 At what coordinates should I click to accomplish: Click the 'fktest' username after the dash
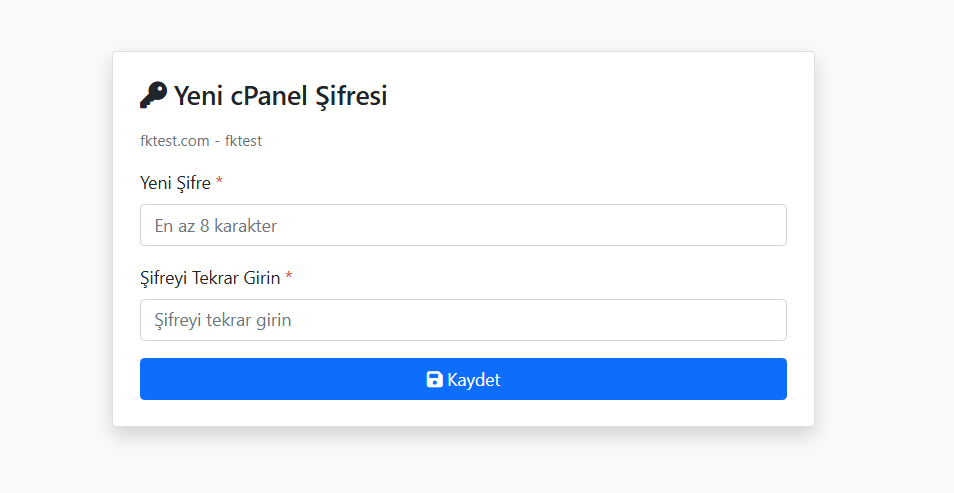tap(243, 141)
